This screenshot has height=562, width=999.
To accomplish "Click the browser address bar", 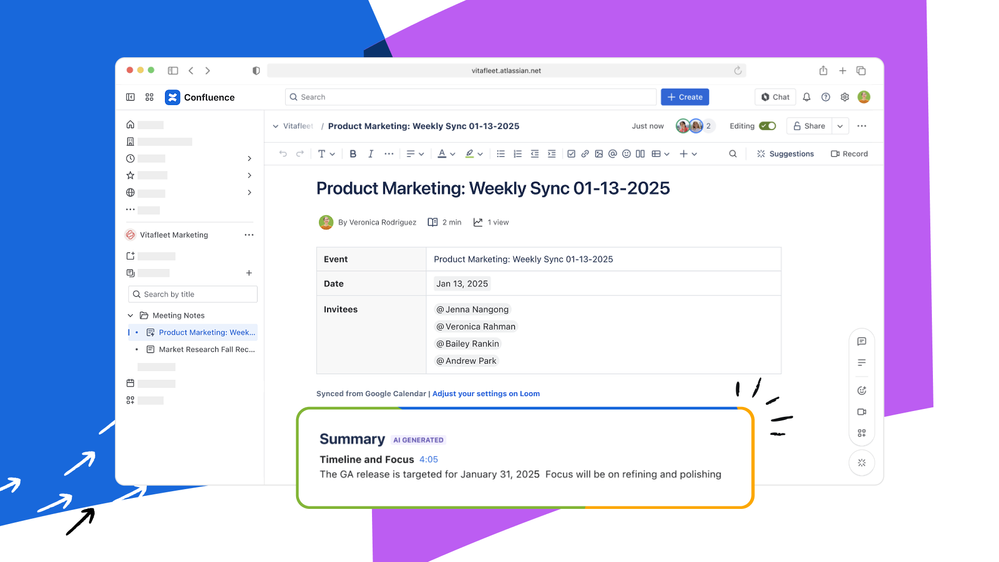I will click(507, 71).
